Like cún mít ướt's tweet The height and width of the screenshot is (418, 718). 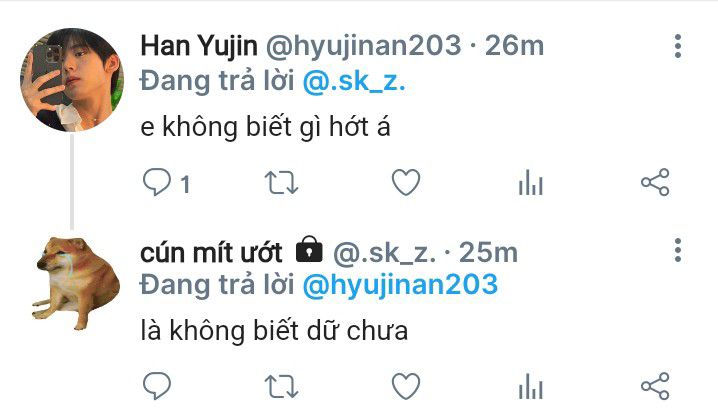(406, 386)
